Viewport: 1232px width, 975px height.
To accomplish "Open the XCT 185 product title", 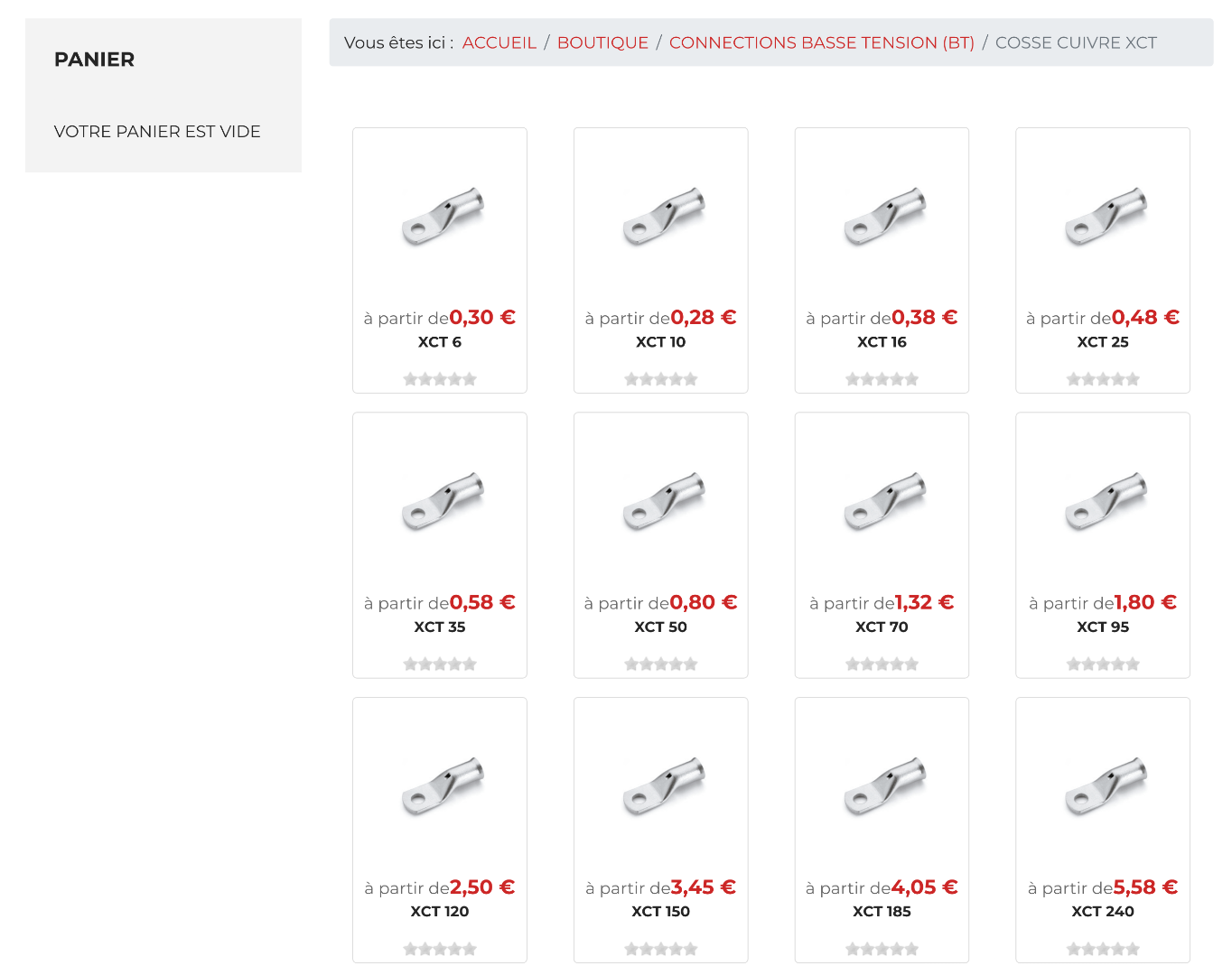I will coord(882,912).
